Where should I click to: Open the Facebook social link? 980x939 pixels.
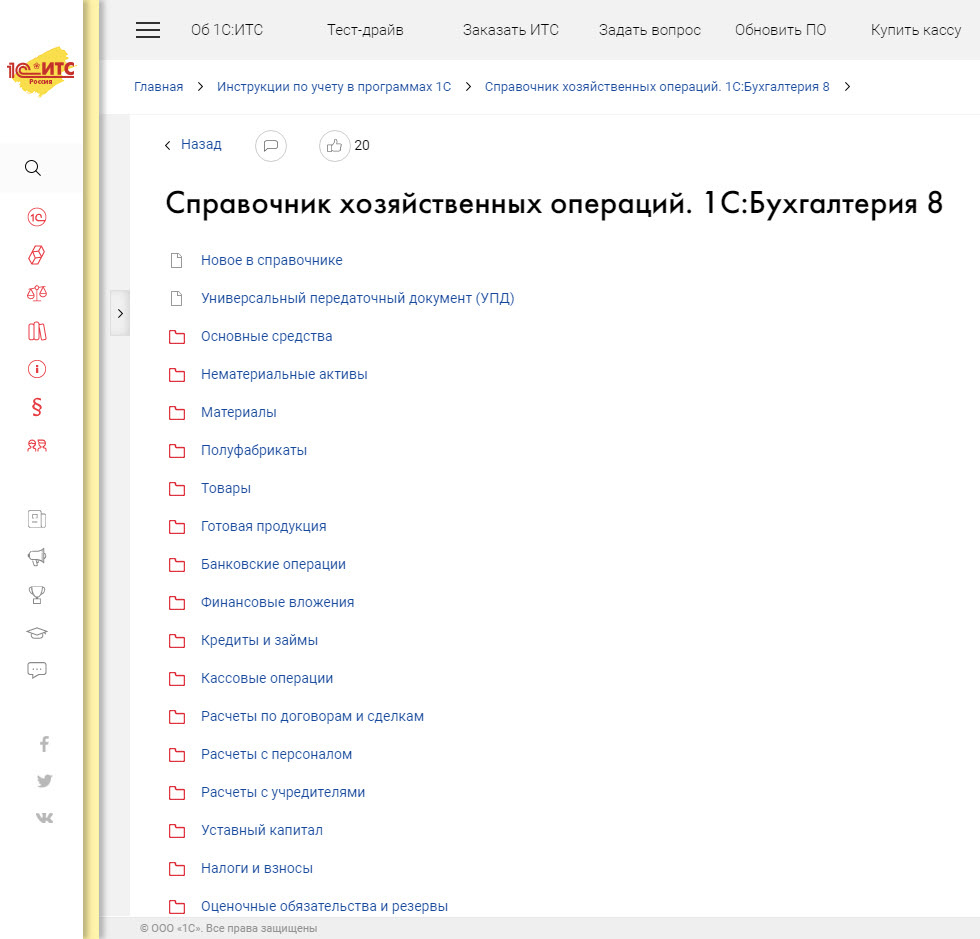click(44, 744)
